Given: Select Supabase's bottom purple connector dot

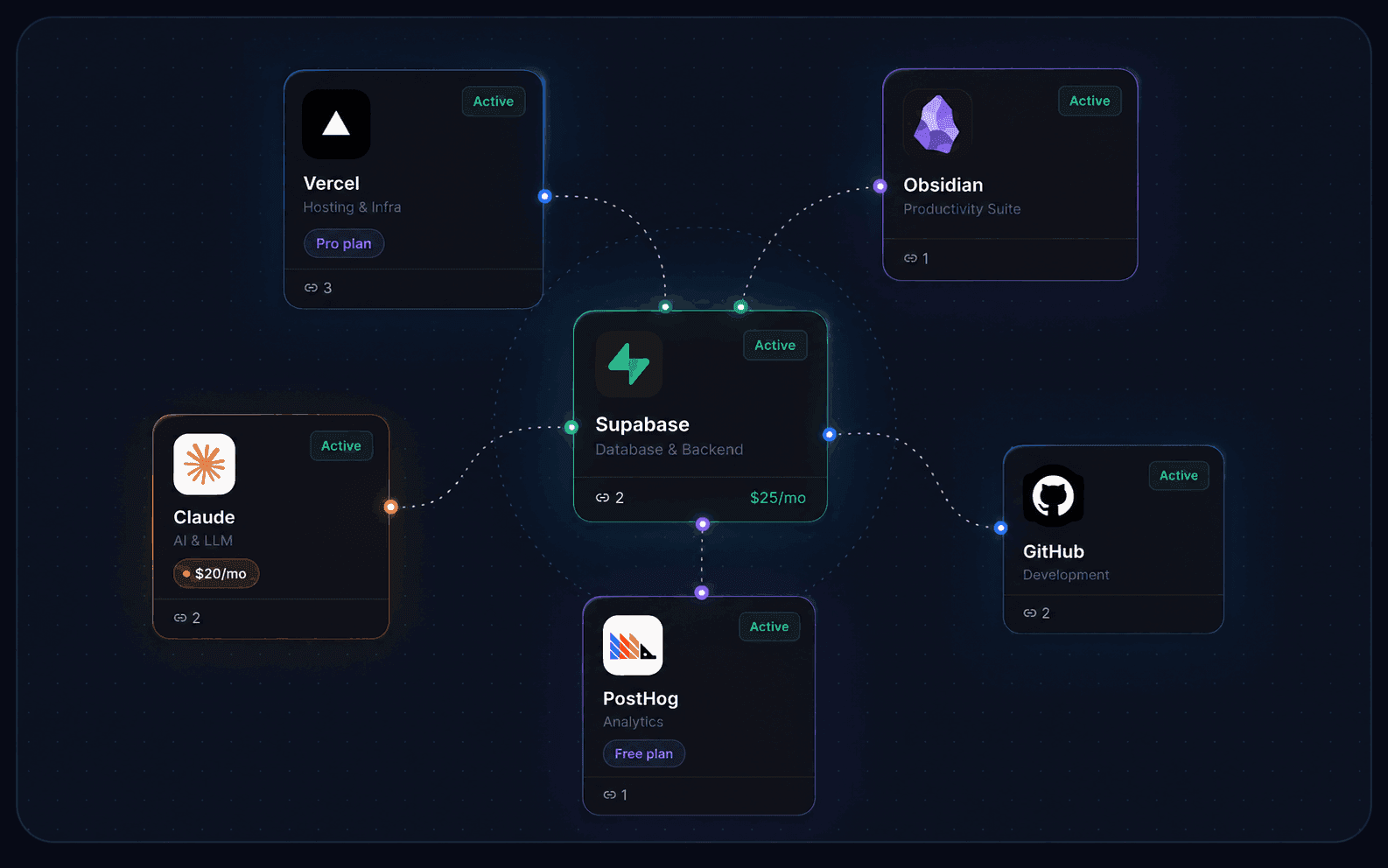Looking at the screenshot, I should tap(703, 524).
